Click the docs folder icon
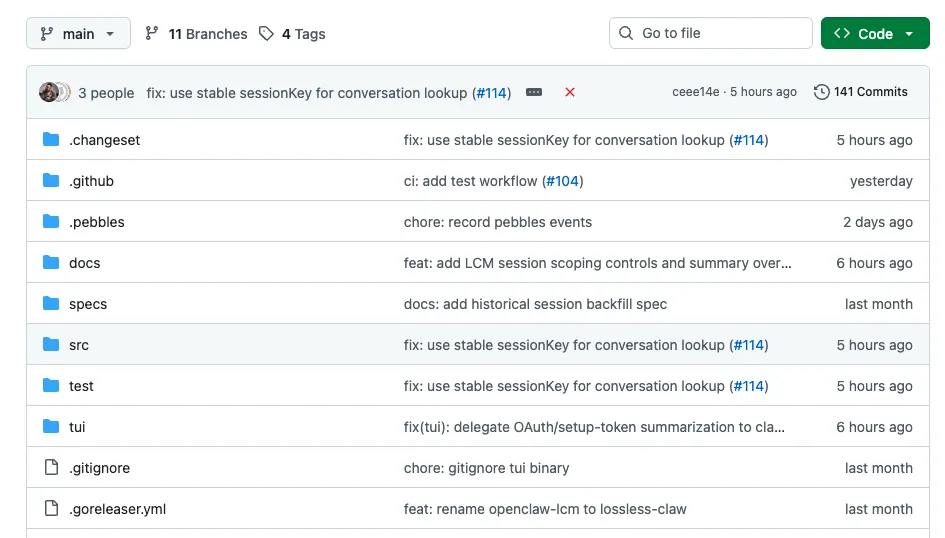The width and height of the screenshot is (945, 538). tap(51, 263)
